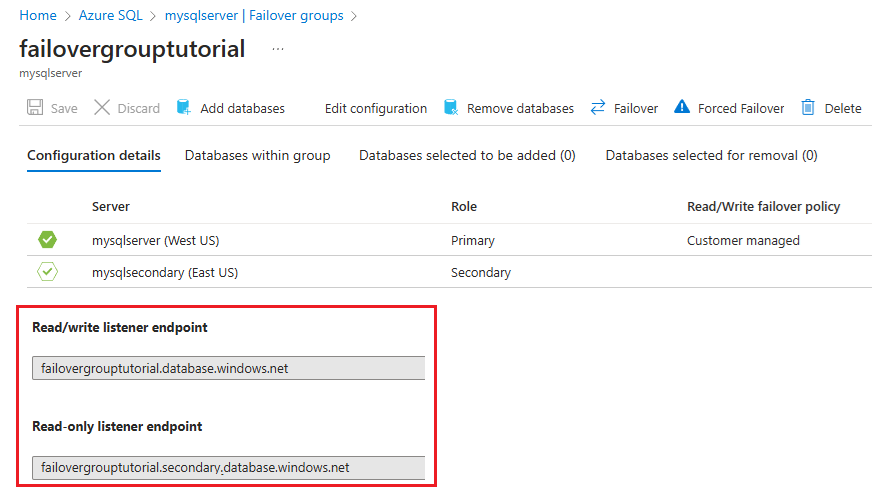This screenshot has height=492, width=872.
Task: Open the ellipsis more options menu
Action: 277,49
